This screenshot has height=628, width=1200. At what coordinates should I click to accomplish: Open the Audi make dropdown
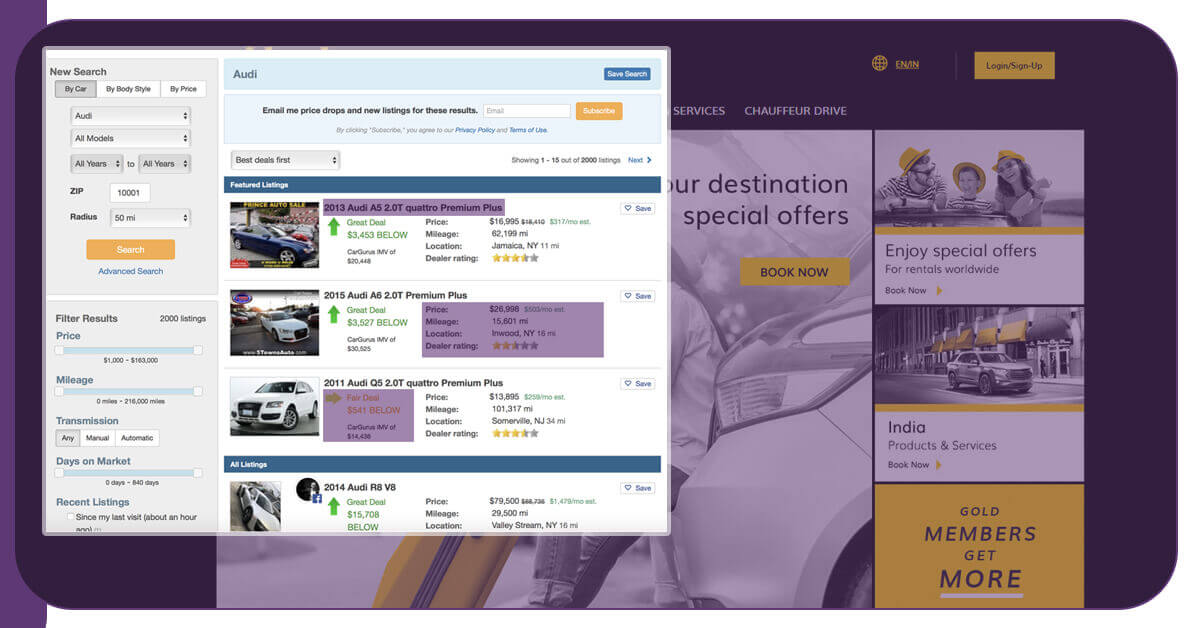pyautogui.click(x=131, y=116)
